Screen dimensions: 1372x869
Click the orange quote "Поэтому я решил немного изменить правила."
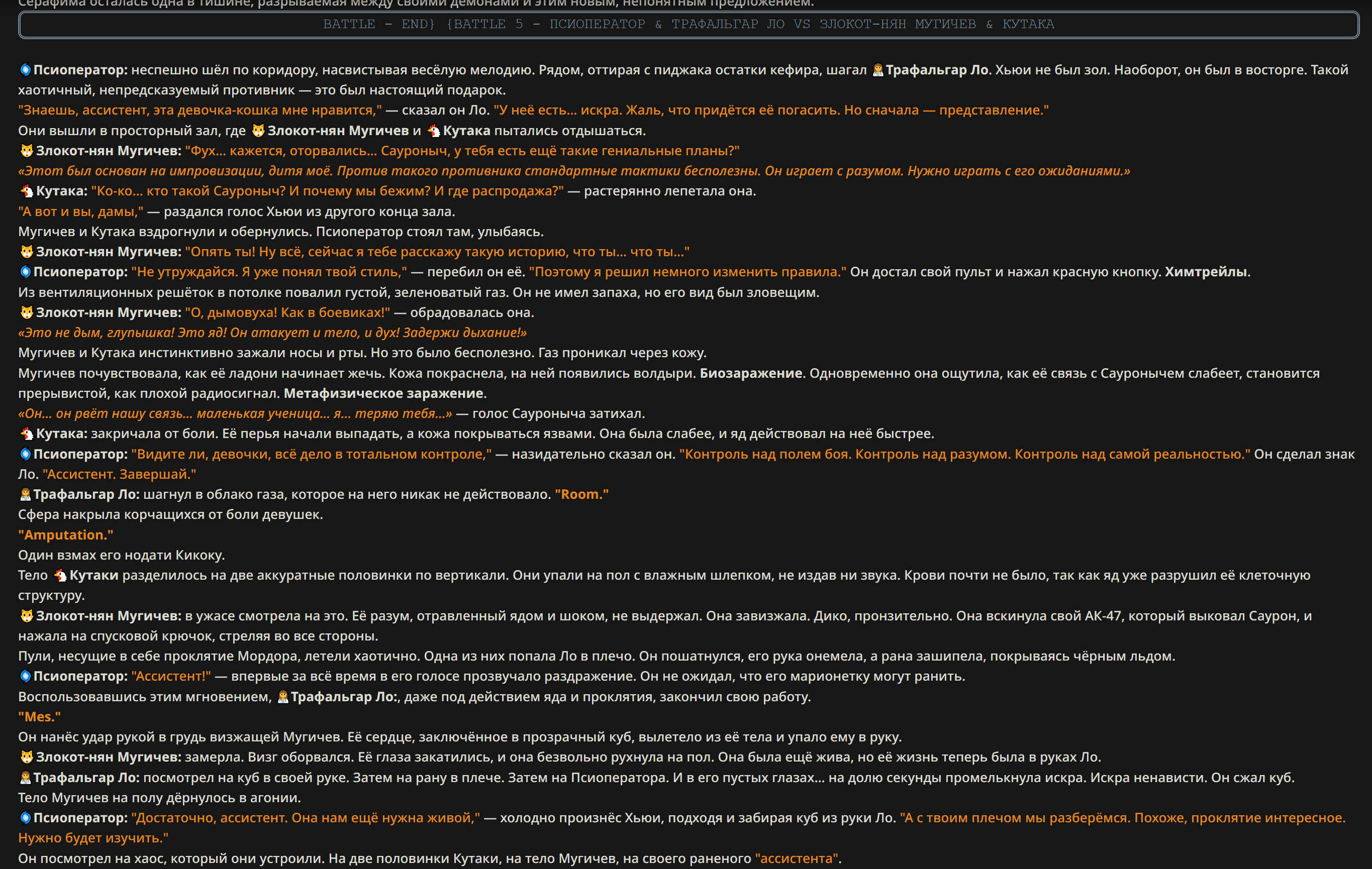click(x=688, y=272)
